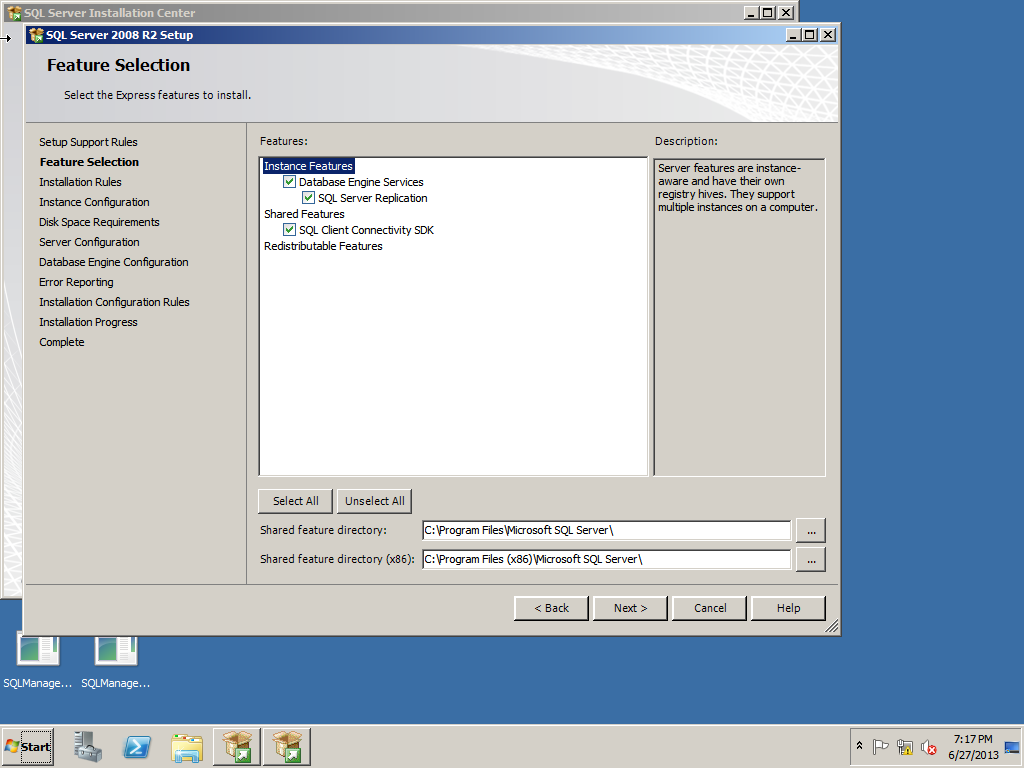Switch to first SQL setup taskbar item
Image resolution: width=1024 pixels, height=768 pixels.
coord(236,746)
